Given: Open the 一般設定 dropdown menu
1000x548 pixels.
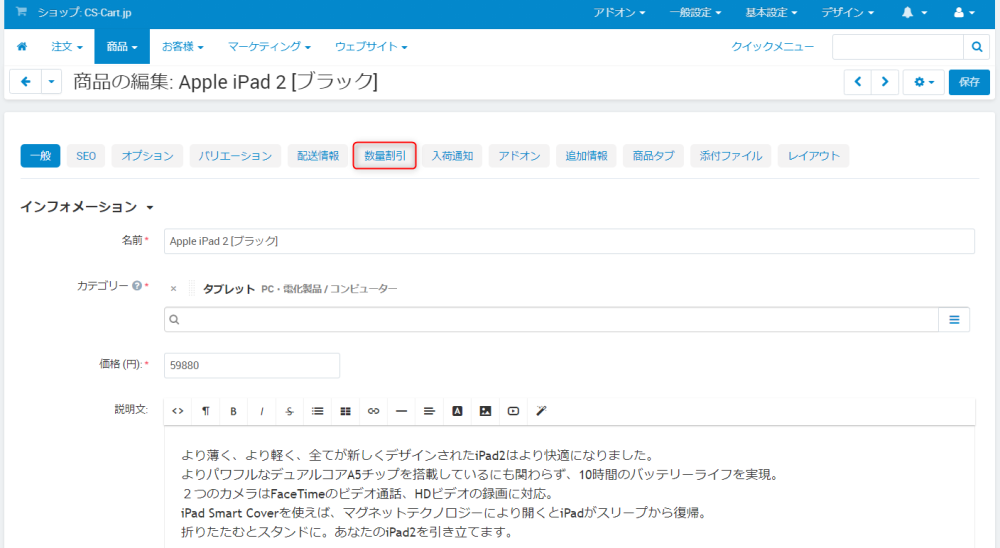Looking at the screenshot, I should (695, 12).
